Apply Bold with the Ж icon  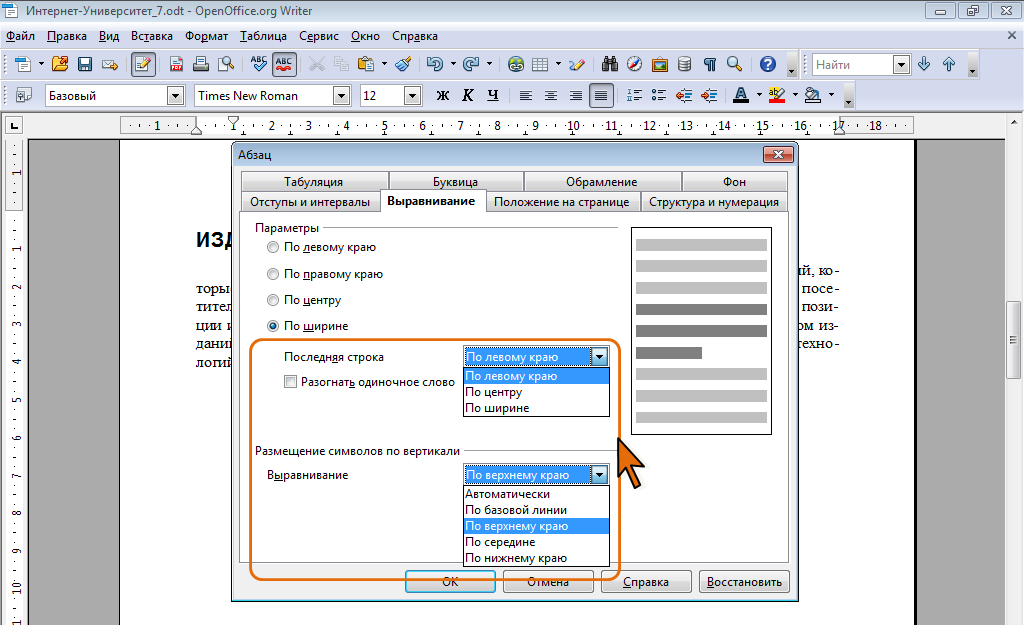pyautogui.click(x=443, y=95)
